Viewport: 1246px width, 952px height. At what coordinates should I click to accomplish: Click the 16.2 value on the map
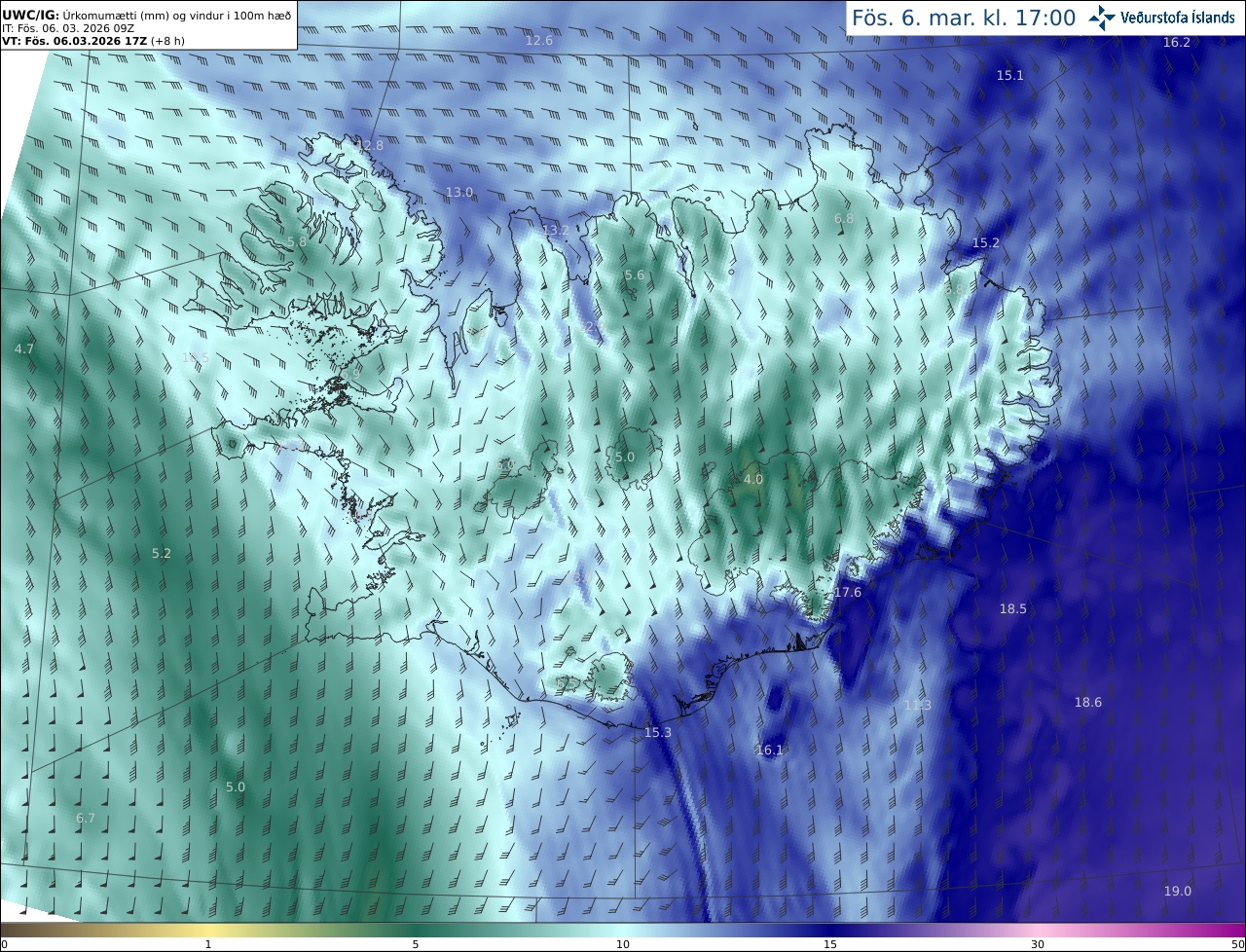pos(1177,42)
